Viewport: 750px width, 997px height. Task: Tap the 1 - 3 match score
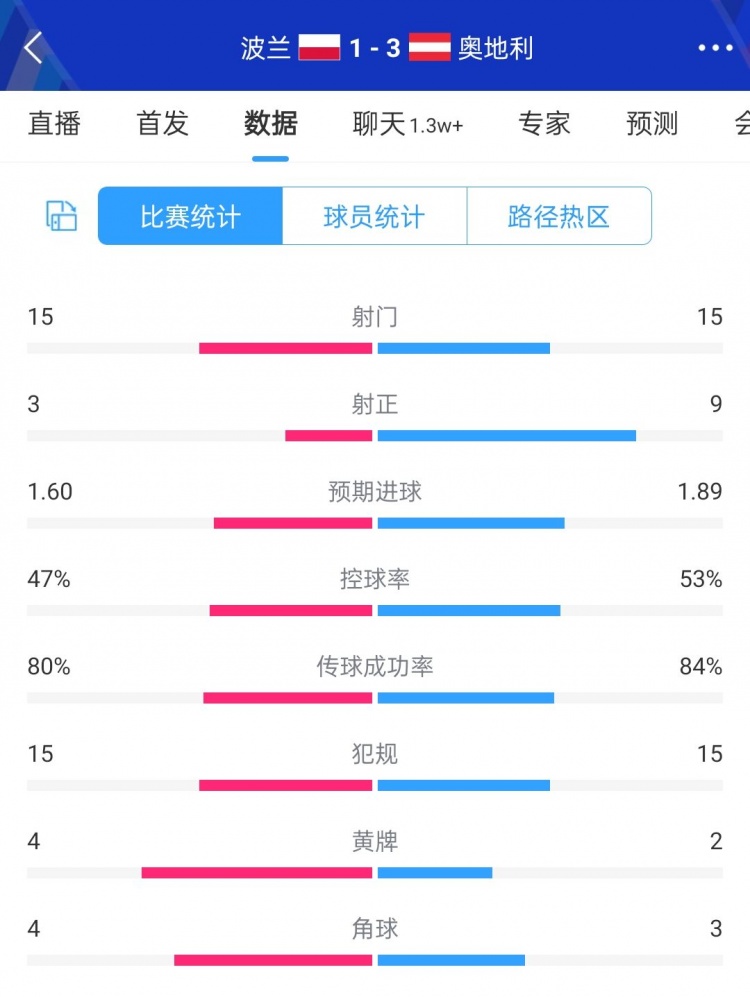pos(375,47)
